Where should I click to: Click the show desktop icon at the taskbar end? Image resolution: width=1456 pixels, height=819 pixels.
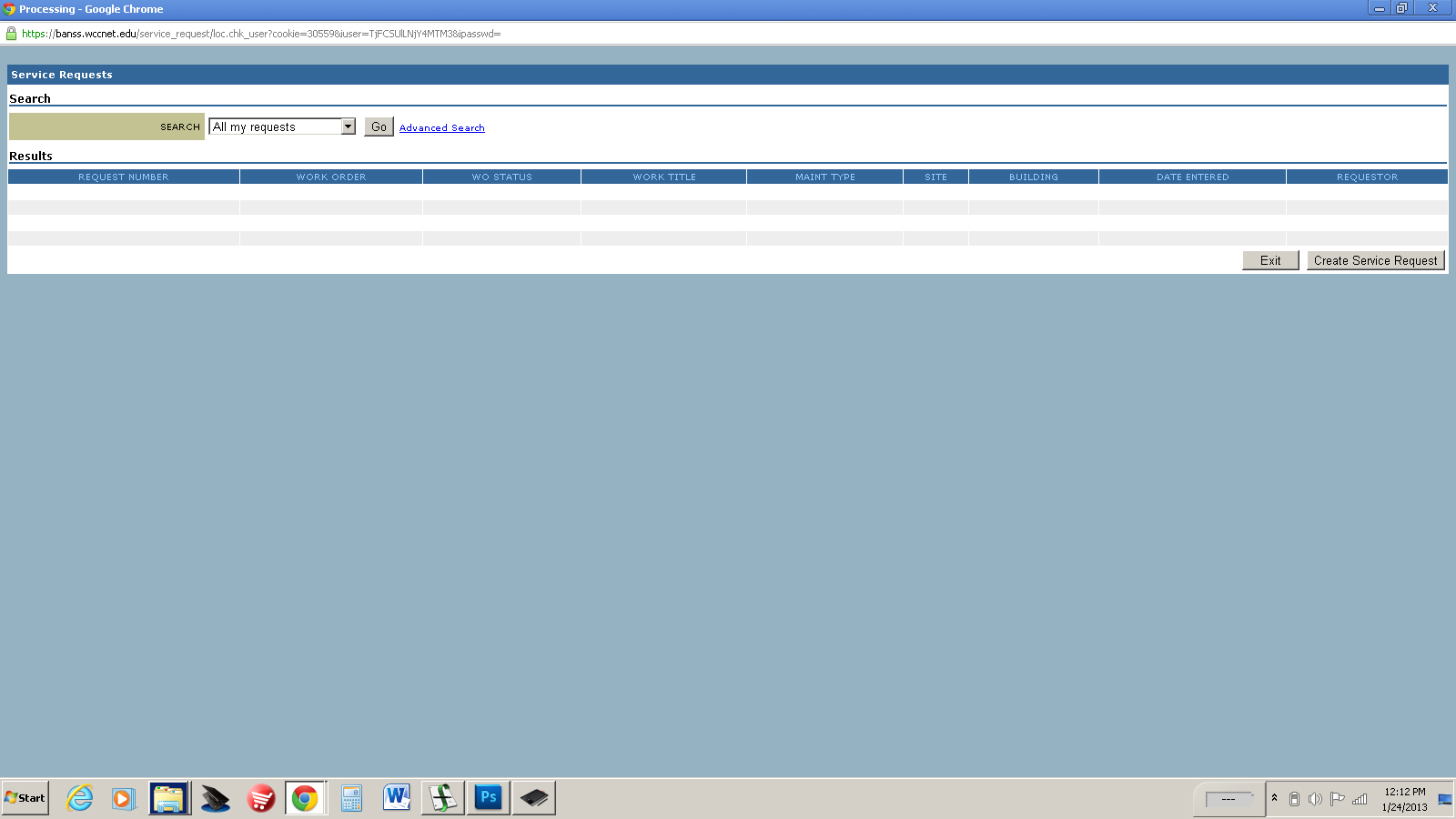point(1445,799)
